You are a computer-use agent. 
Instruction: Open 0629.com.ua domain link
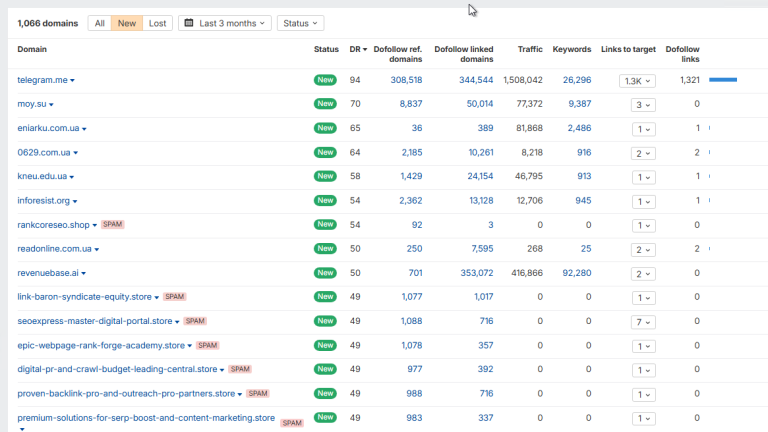pyautogui.click(x=44, y=152)
